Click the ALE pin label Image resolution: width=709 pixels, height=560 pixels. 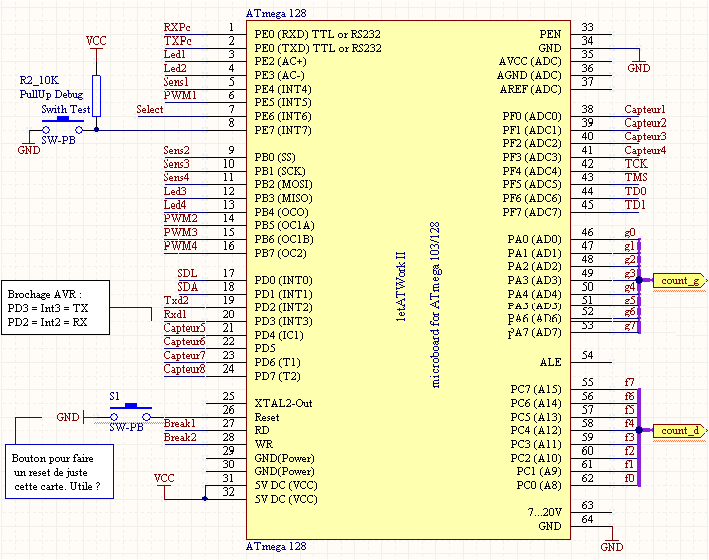click(x=550, y=362)
